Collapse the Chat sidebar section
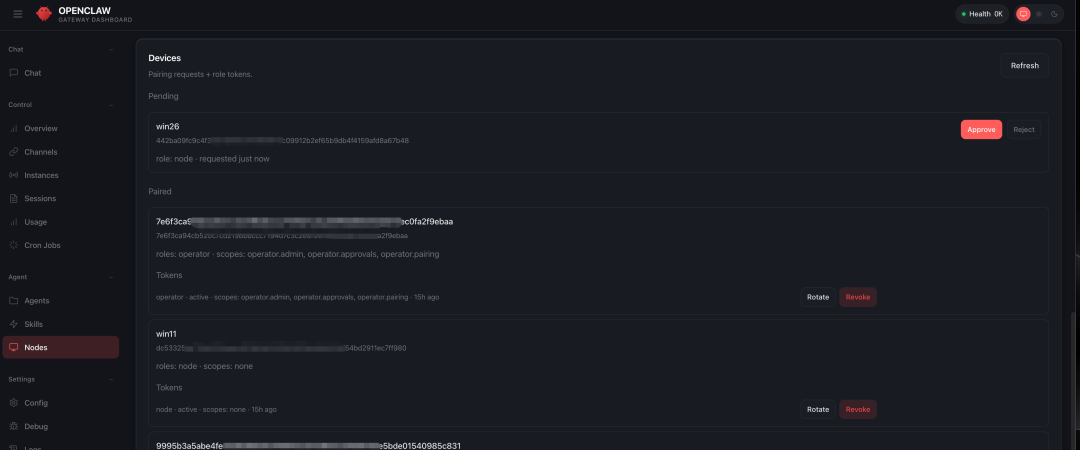1080x450 pixels. pos(112,50)
